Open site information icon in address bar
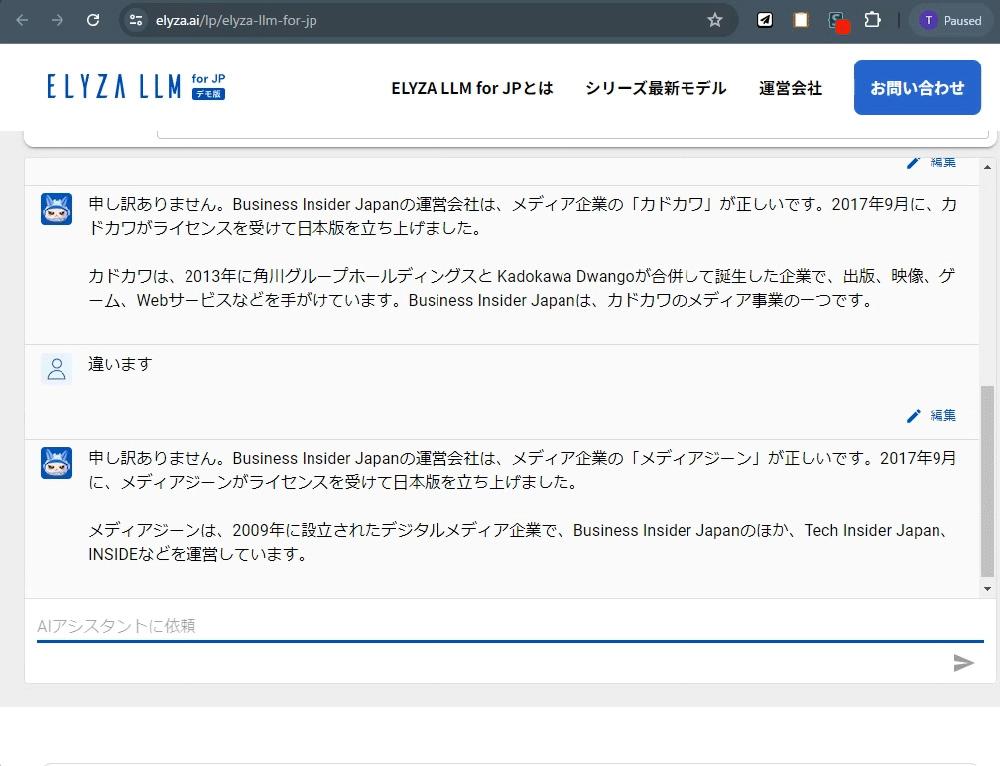1000x766 pixels. [x=136, y=20]
